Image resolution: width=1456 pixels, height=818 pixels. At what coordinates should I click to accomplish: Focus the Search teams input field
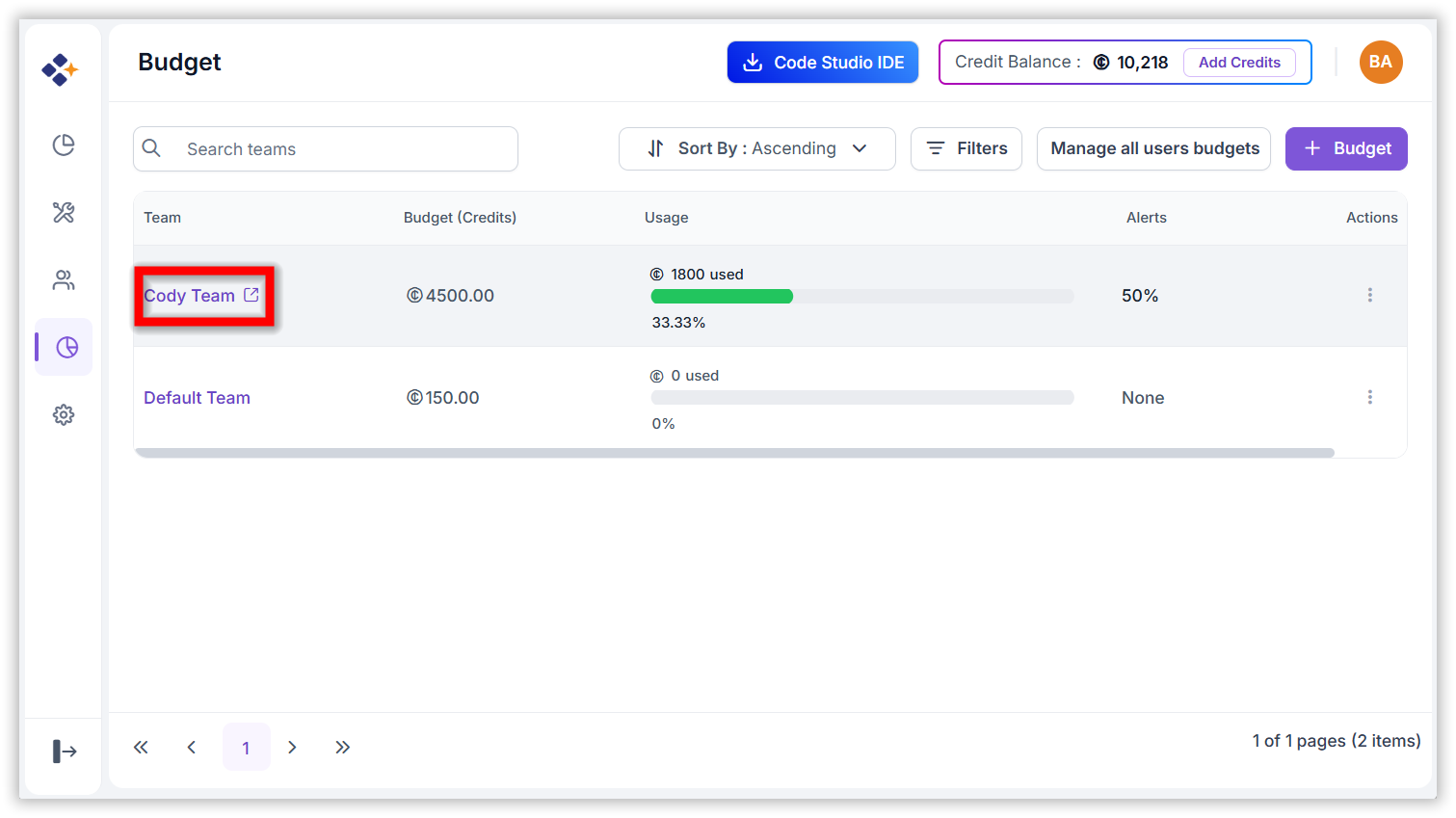(x=326, y=149)
